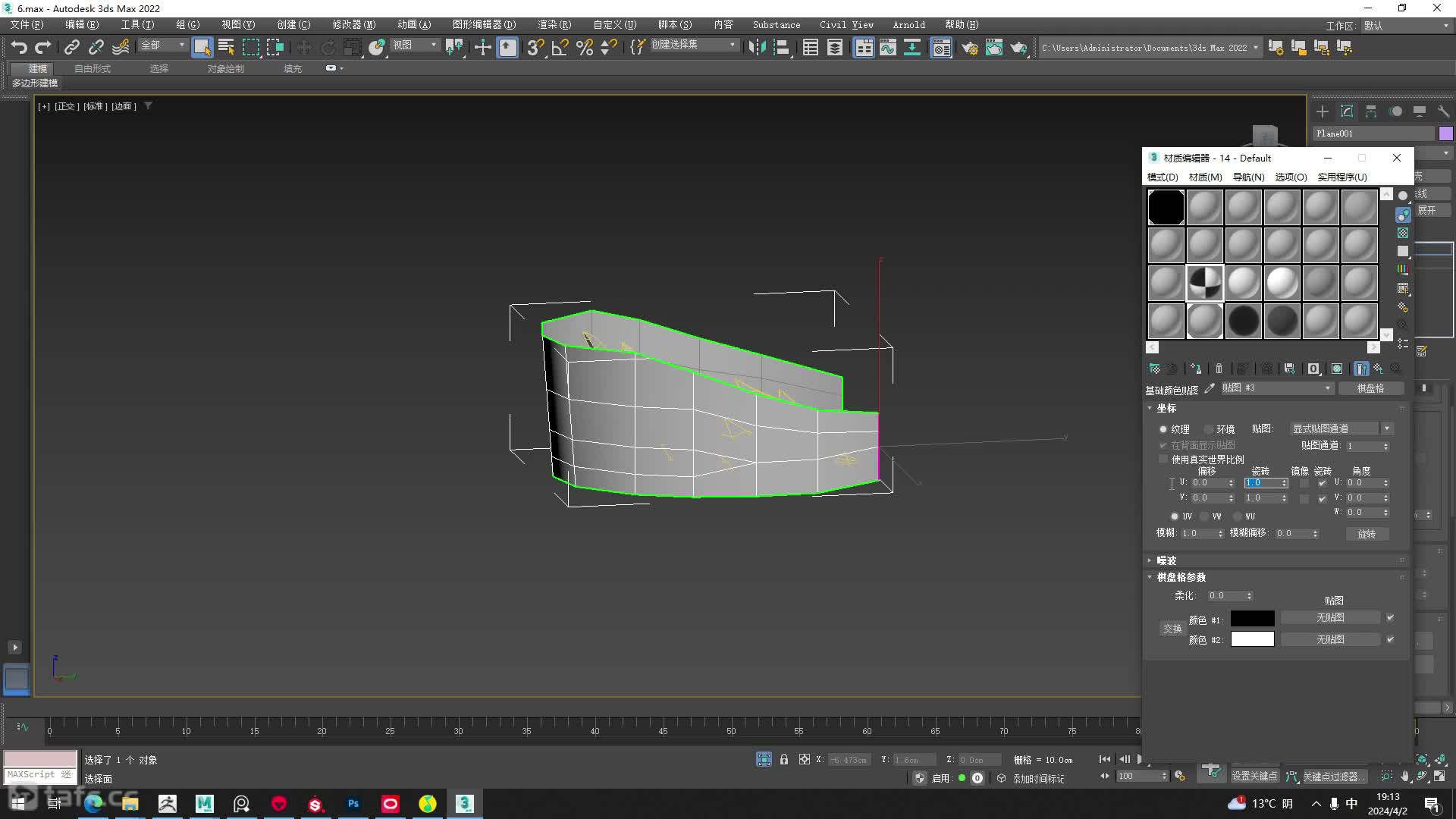Toggle the V tile (瓷砖) checkbox
This screenshot has width=1456, height=819.
(1323, 498)
